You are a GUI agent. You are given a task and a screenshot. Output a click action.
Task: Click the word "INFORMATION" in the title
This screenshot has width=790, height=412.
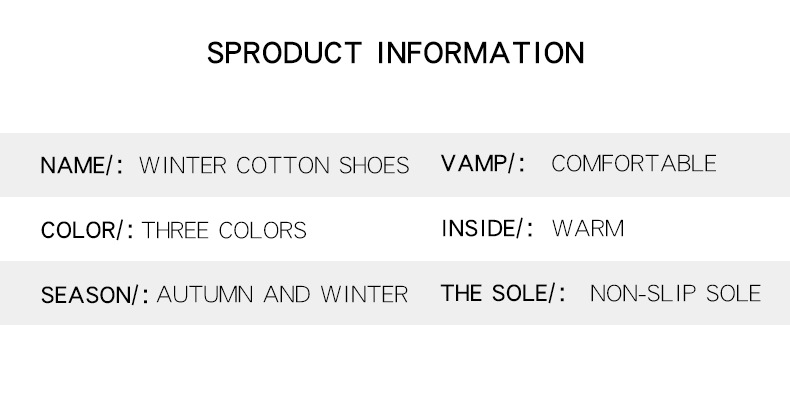click(480, 53)
